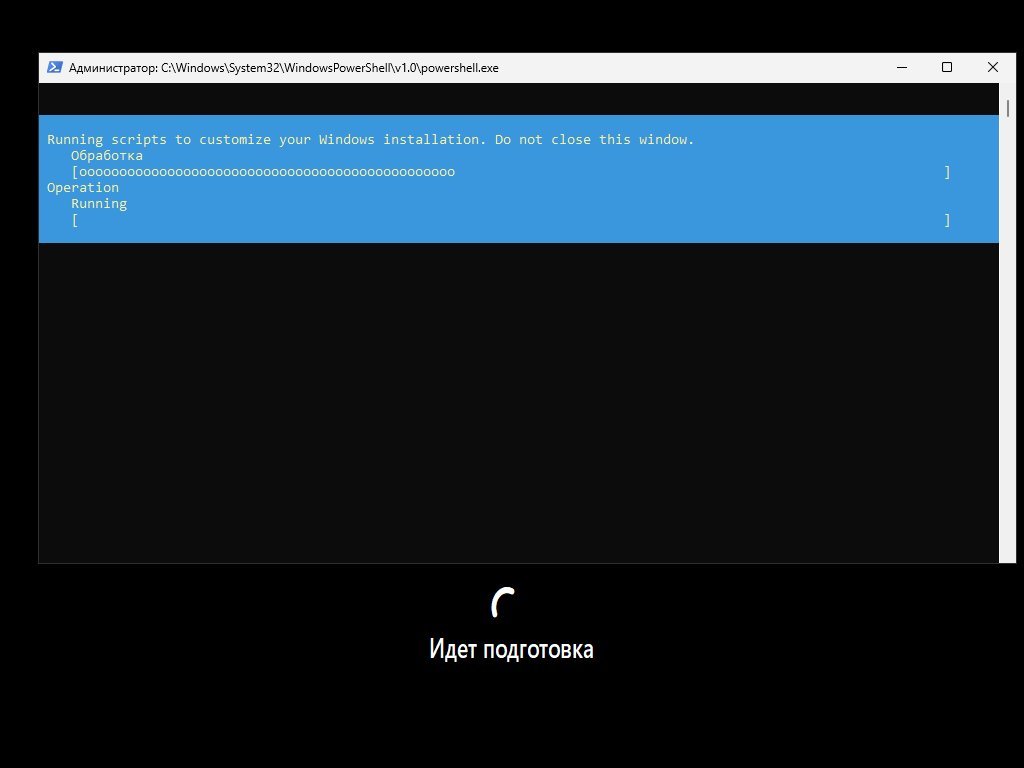Click the 'Running' status text

99,204
